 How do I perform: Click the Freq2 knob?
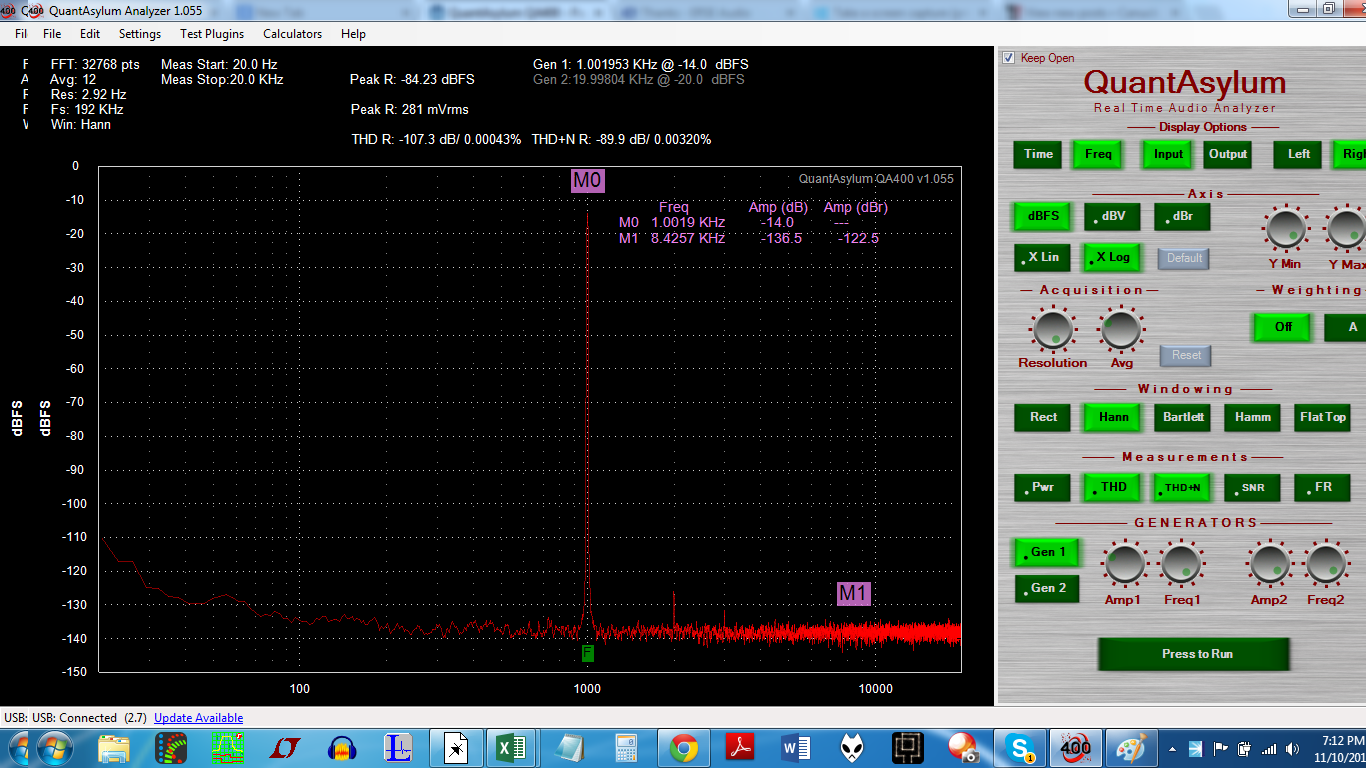click(1327, 564)
